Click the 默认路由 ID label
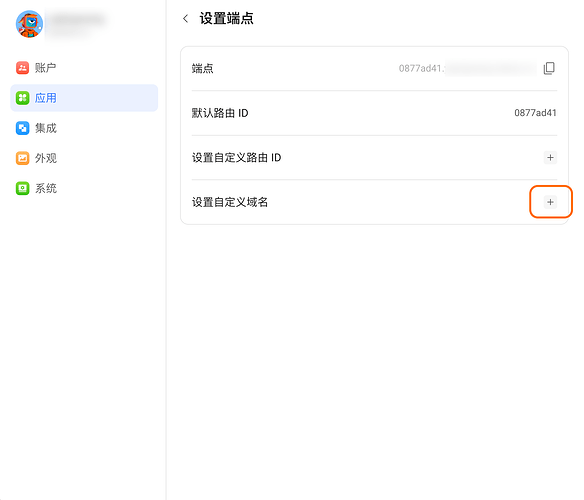The image size is (584, 500). (x=220, y=113)
